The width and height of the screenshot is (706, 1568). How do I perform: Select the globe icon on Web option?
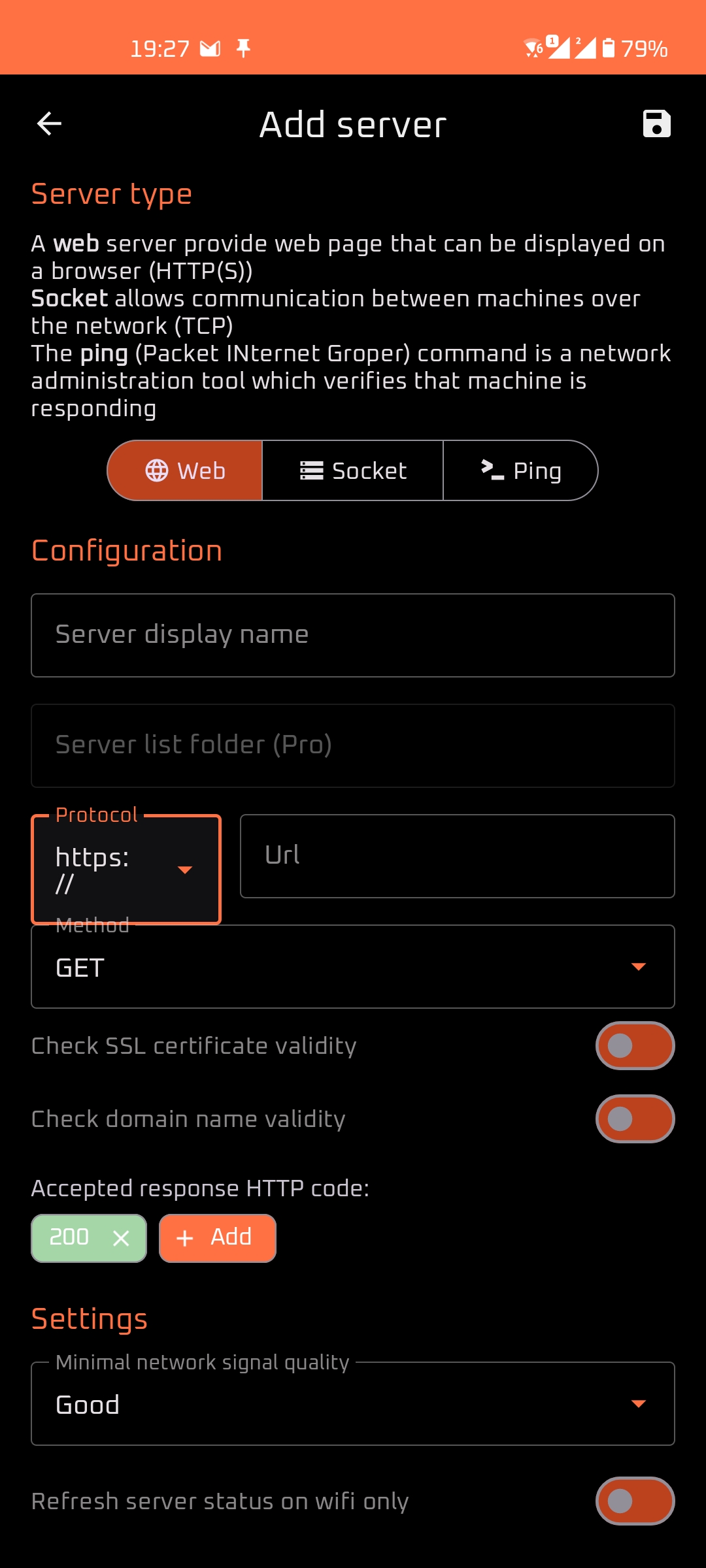[x=157, y=470]
